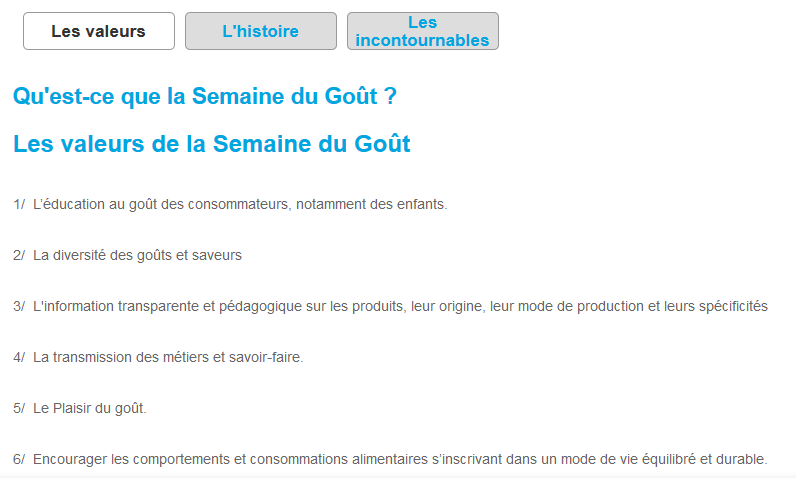The image size is (796, 478).
Task: Select the Les incontournables tab
Action: (x=423, y=31)
